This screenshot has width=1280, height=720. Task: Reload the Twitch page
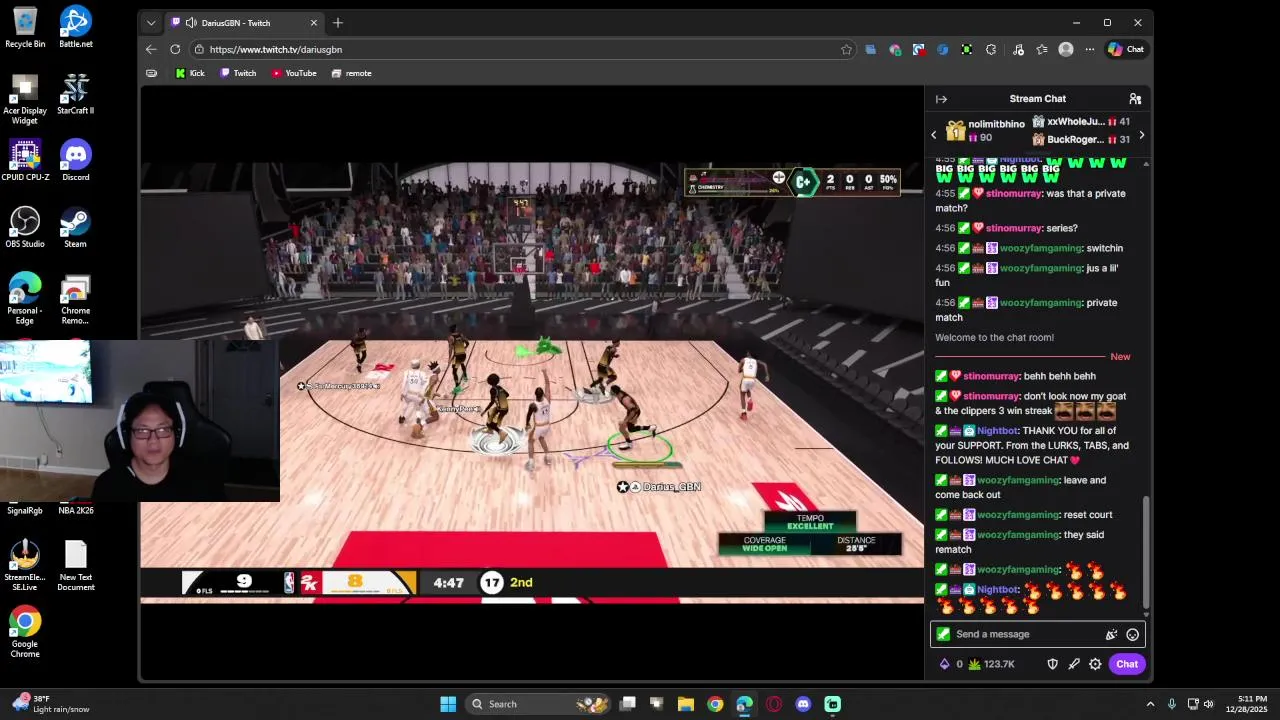tap(175, 49)
